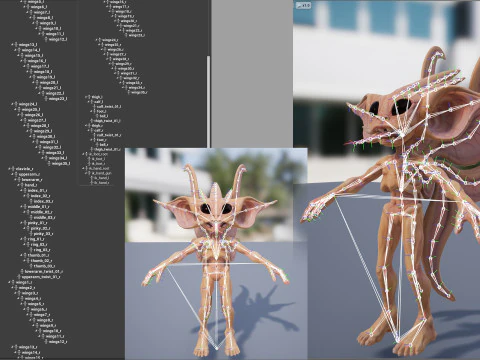Click the bone icon beside clavicle_r
The height and width of the screenshot is (360, 480).
coord(13,169)
